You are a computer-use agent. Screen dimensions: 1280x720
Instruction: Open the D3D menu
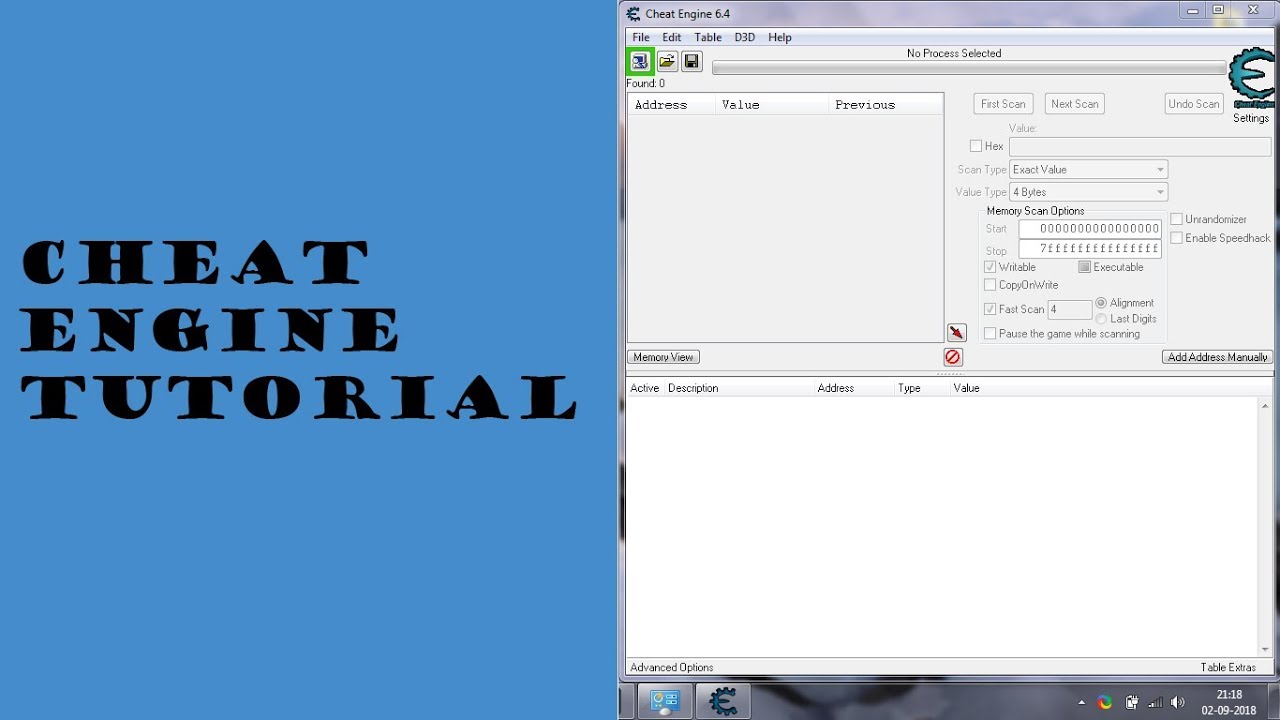[x=745, y=37]
